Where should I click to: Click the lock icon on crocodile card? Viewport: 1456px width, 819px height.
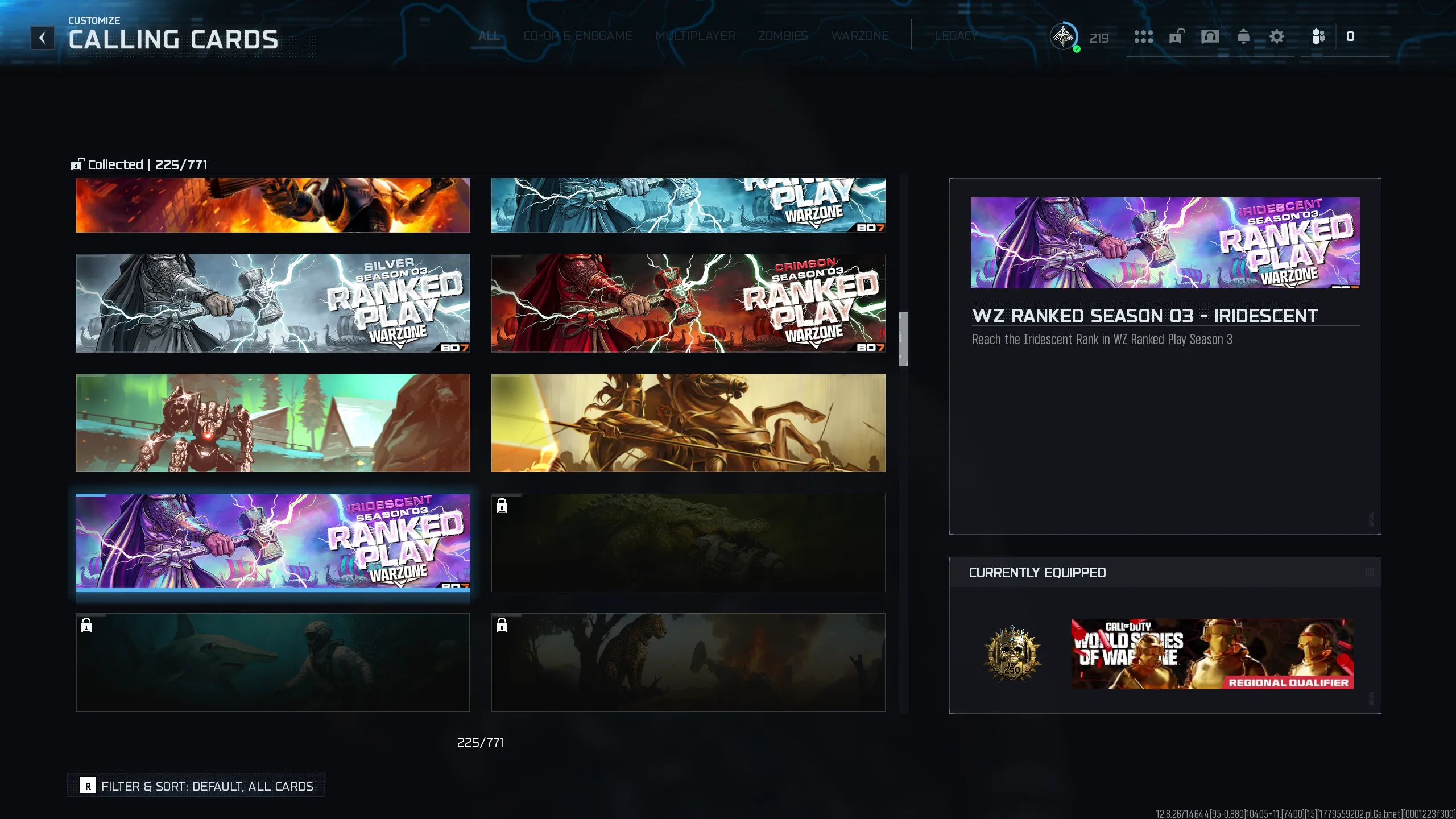(502, 506)
